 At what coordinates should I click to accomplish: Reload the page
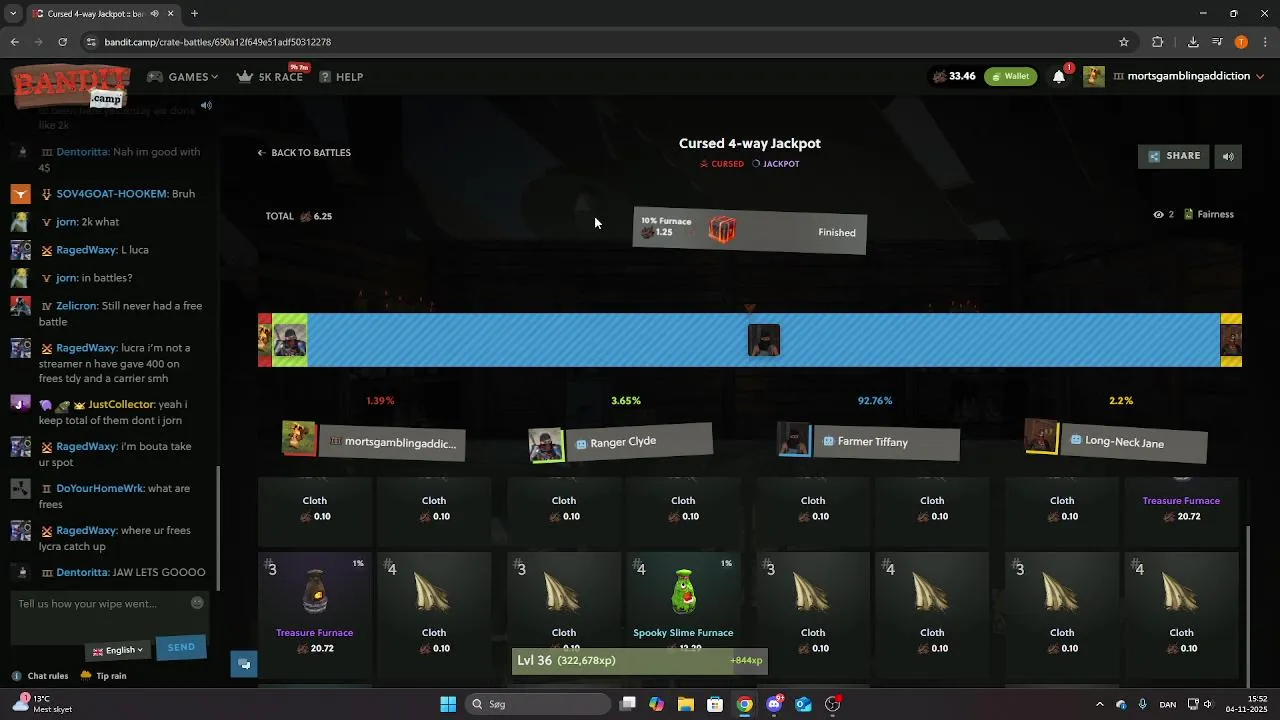62,42
